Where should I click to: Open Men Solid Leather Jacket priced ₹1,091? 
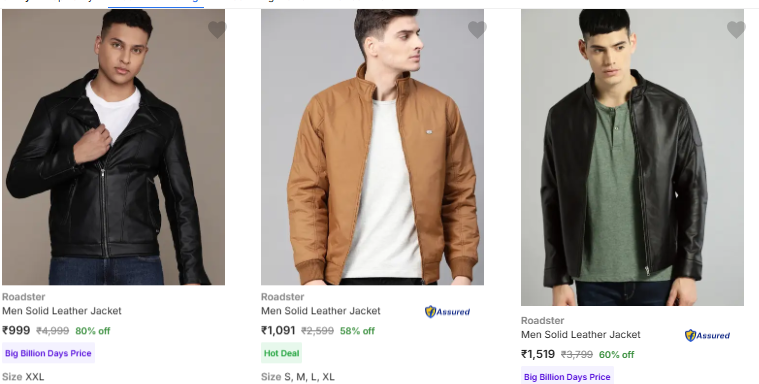click(x=320, y=311)
